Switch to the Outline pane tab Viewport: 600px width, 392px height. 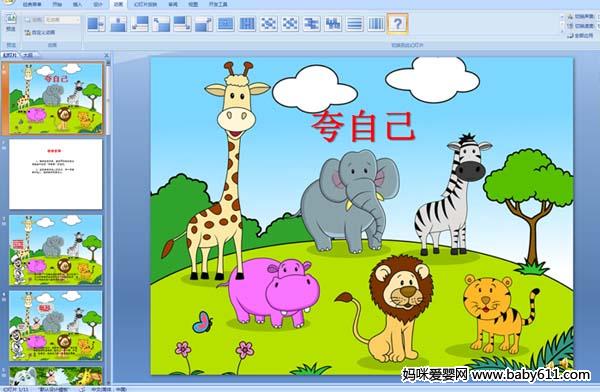[x=28, y=55]
